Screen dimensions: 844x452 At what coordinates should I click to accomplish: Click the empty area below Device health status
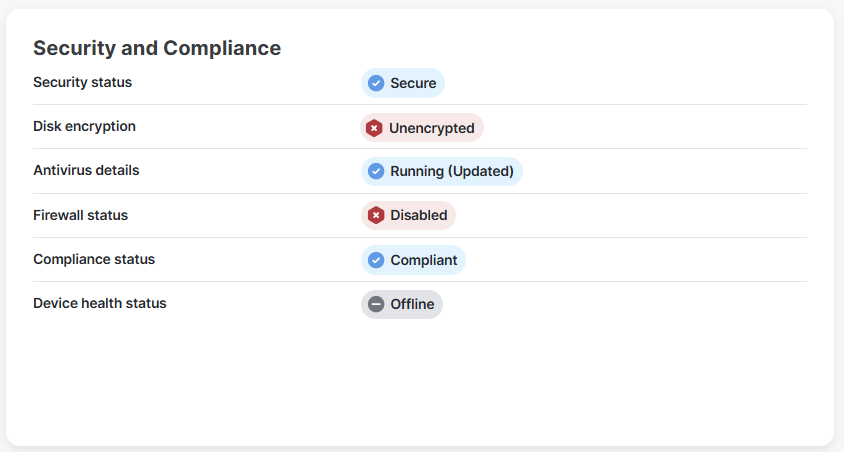pos(420,380)
